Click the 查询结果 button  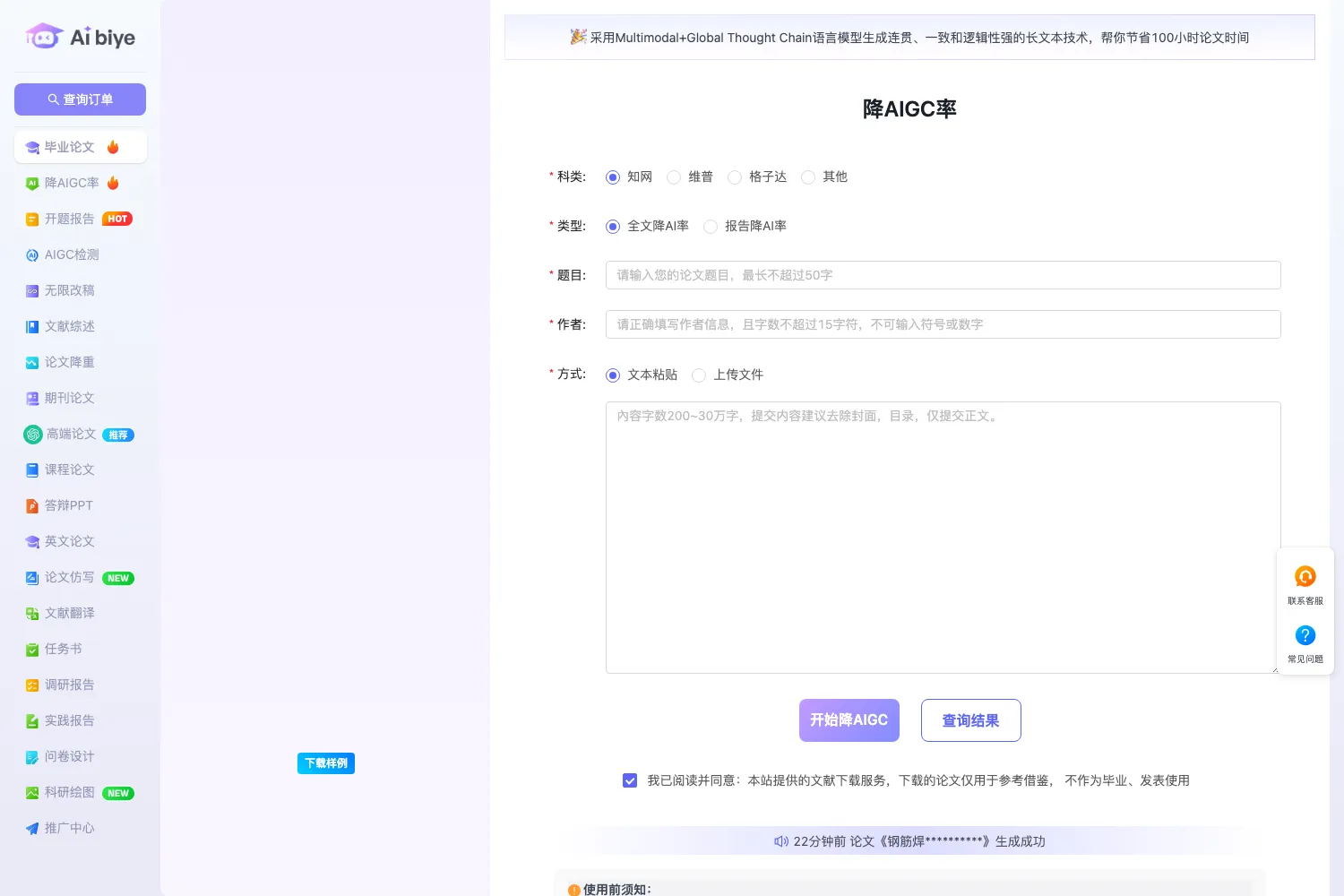pyautogui.click(x=970, y=720)
